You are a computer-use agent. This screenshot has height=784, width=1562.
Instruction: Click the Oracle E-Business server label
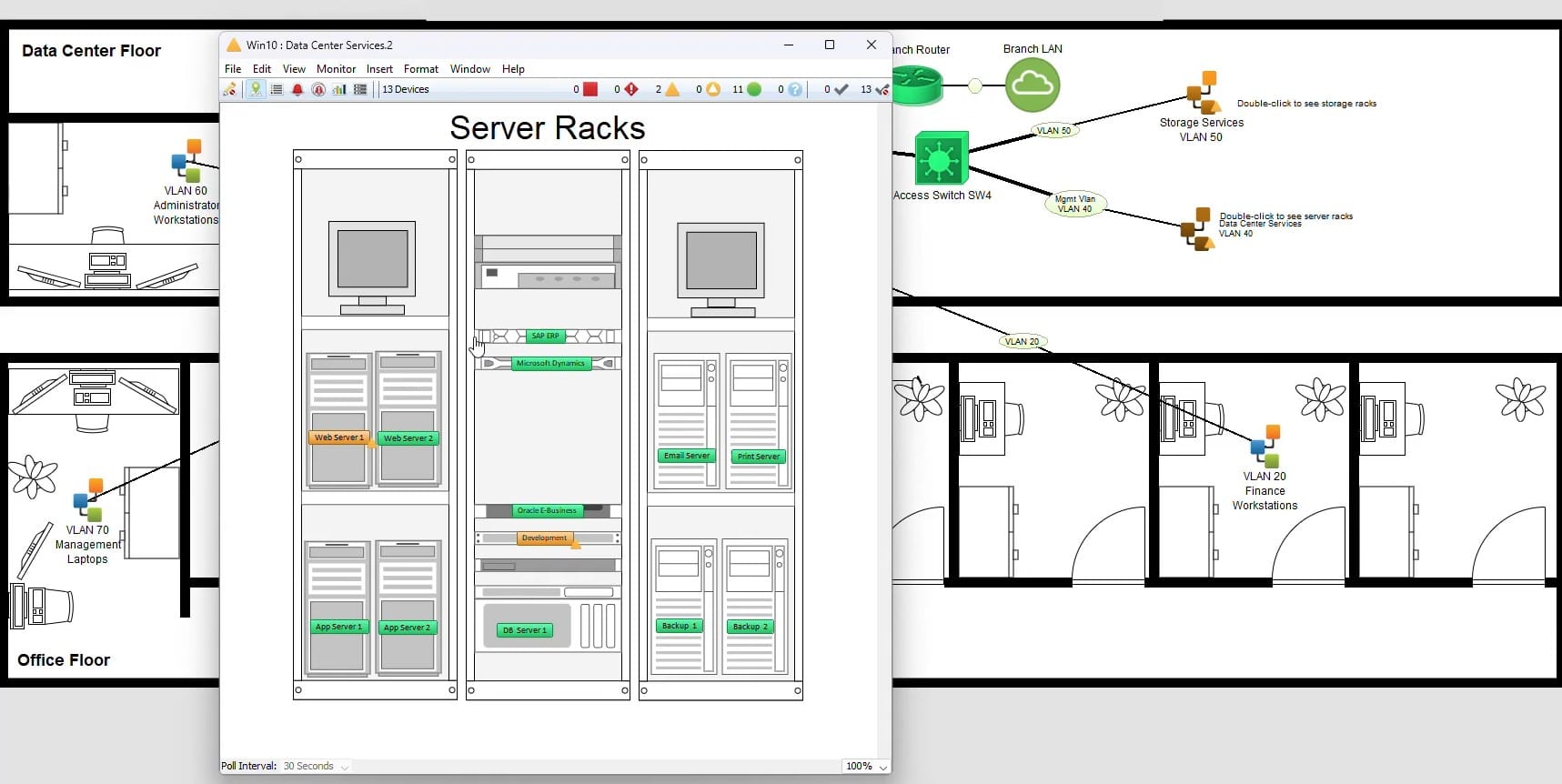[547, 510]
